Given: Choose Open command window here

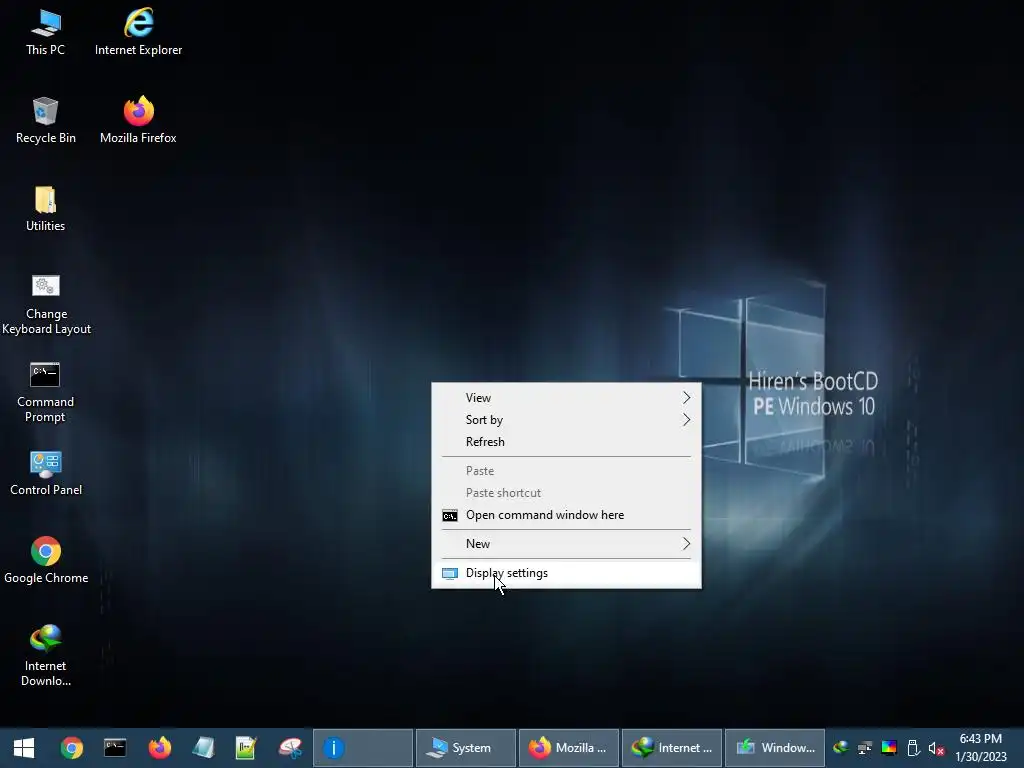Looking at the screenshot, I should click(x=566, y=515).
